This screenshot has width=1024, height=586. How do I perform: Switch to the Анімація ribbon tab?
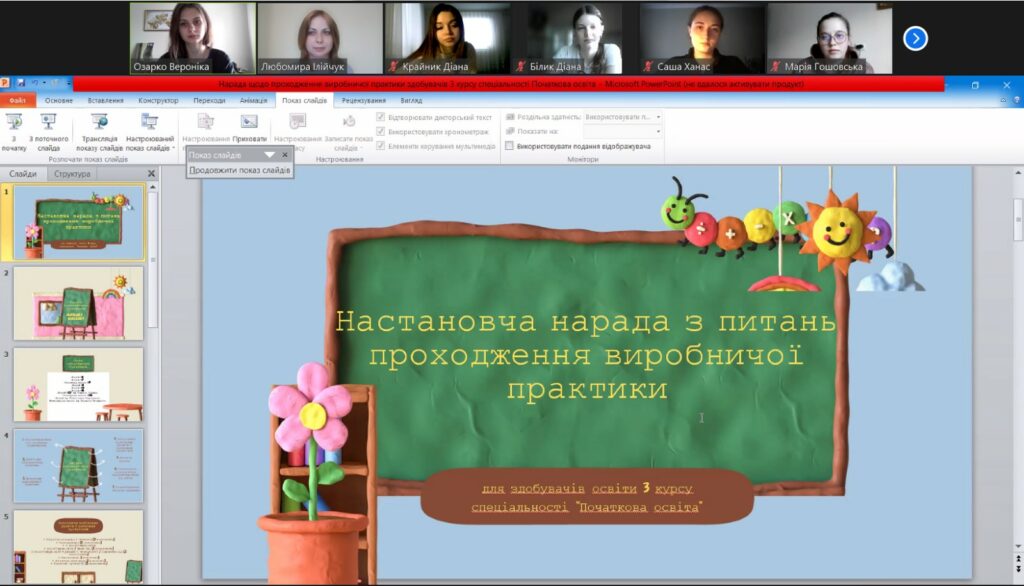[x=253, y=100]
